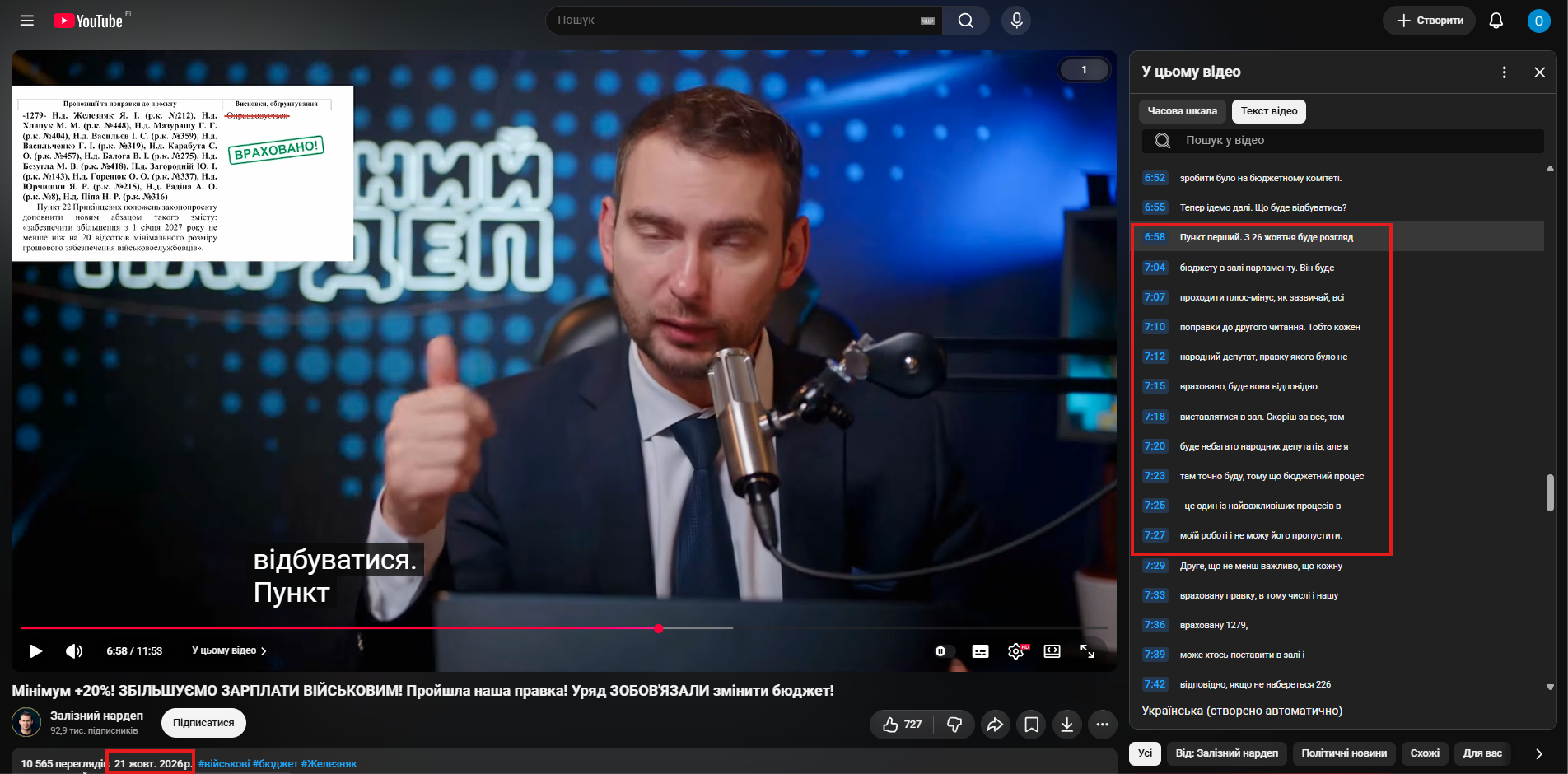Select 'Політичні новини' filter chip
The width and height of the screenshot is (1568, 774).
click(1344, 753)
